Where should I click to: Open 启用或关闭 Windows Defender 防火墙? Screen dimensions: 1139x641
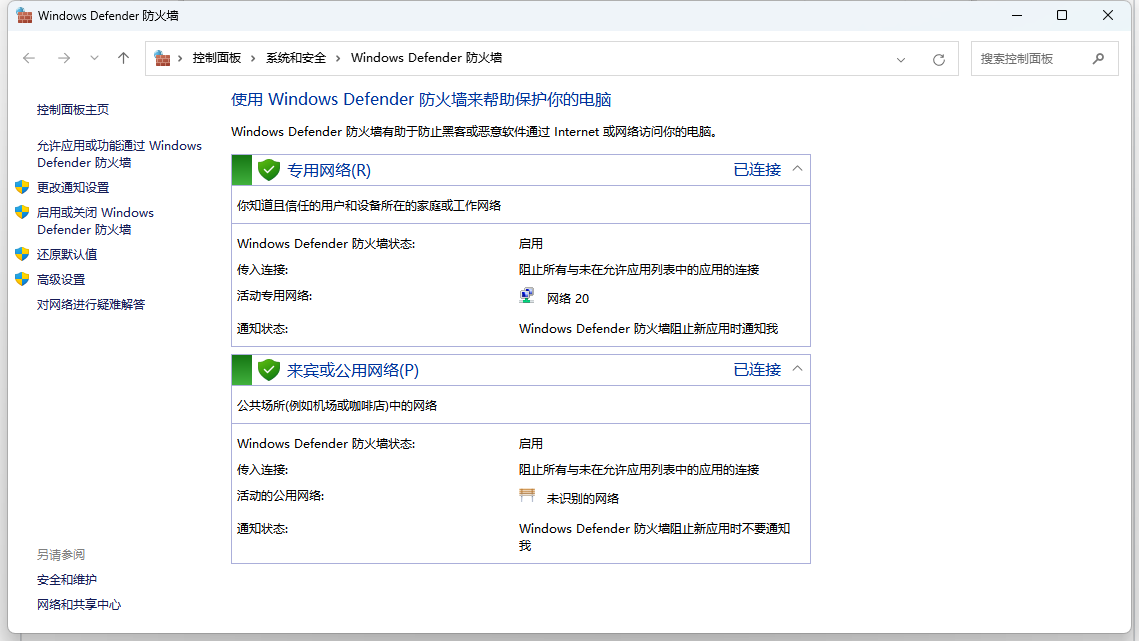pos(95,221)
